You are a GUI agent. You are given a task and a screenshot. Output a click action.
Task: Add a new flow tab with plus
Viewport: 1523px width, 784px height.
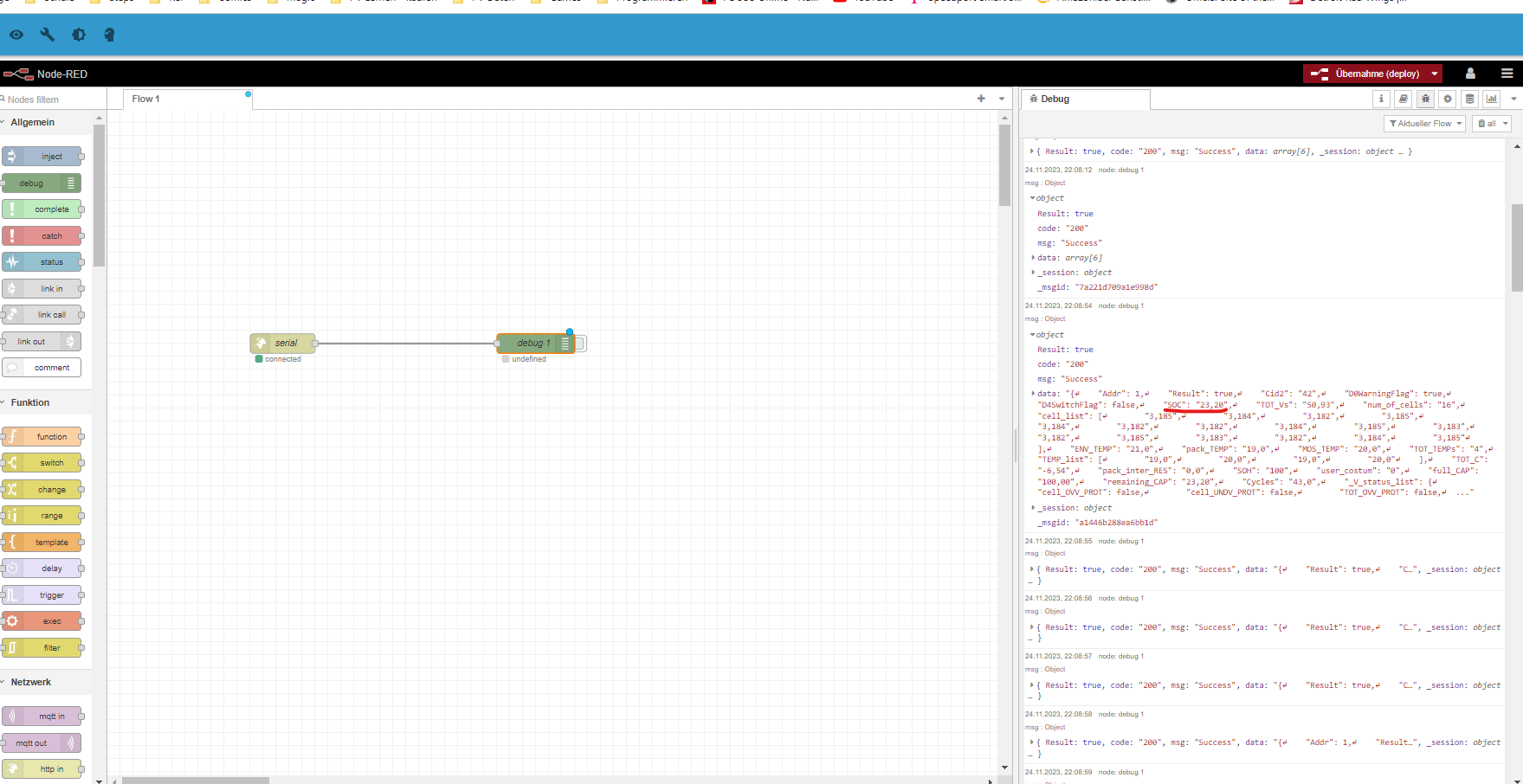click(981, 99)
